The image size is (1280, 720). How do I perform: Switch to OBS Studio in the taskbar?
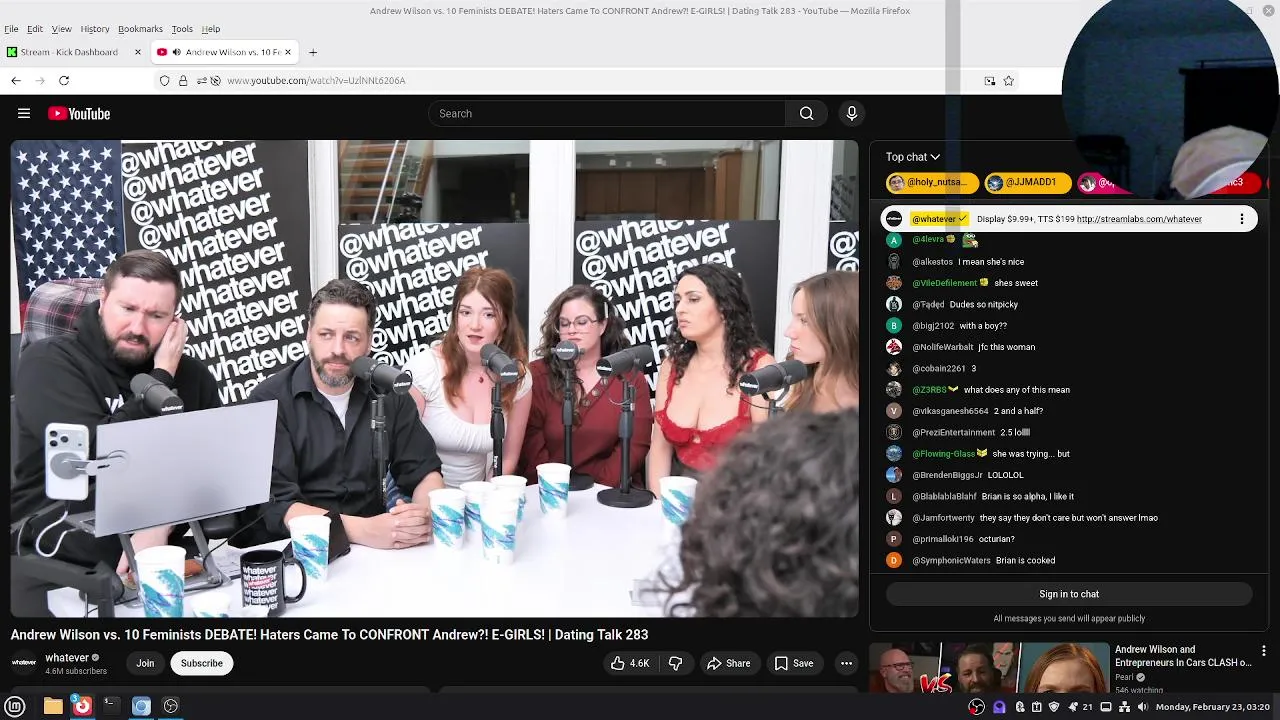[171, 706]
